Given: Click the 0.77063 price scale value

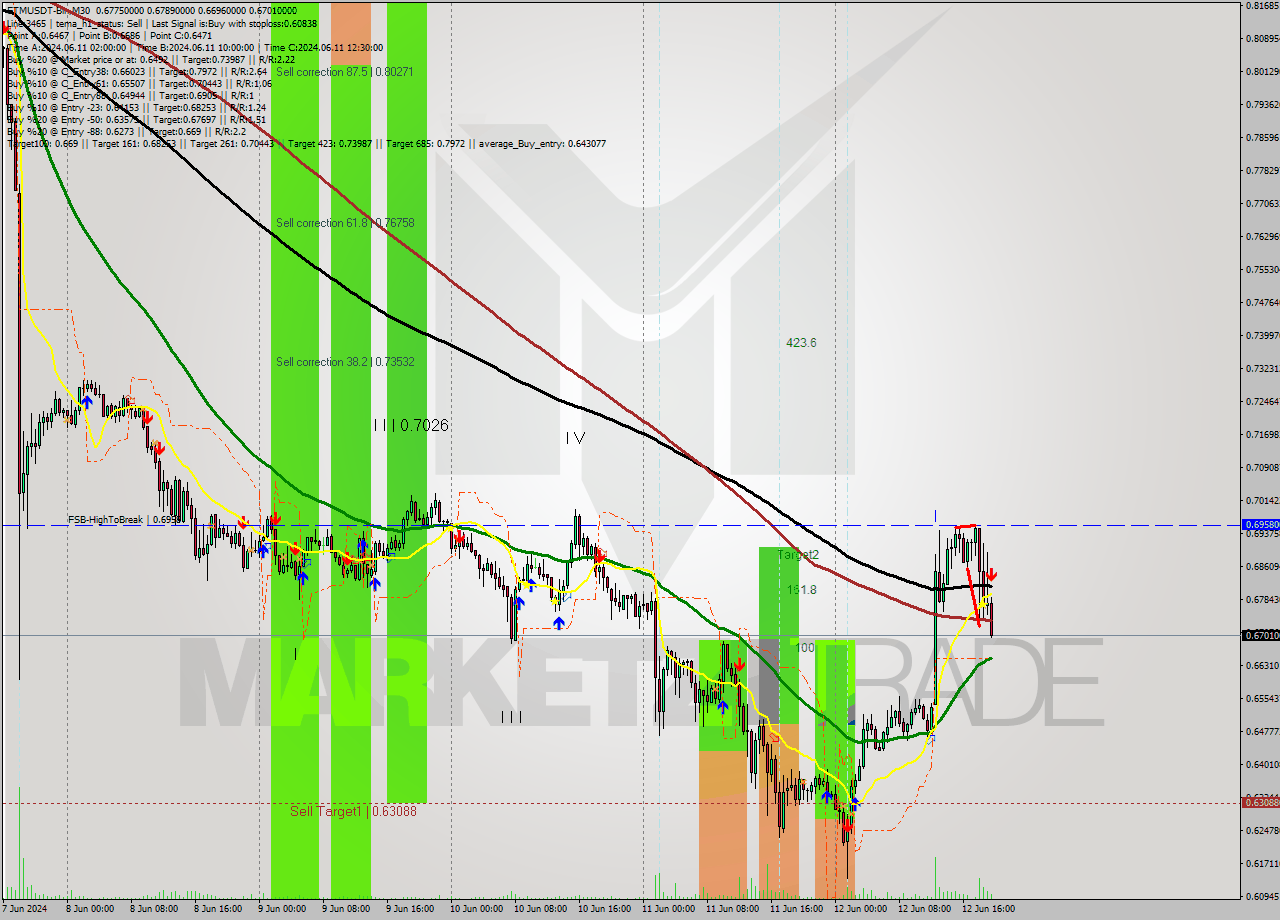Looking at the screenshot, I should click(x=1261, y=204).
